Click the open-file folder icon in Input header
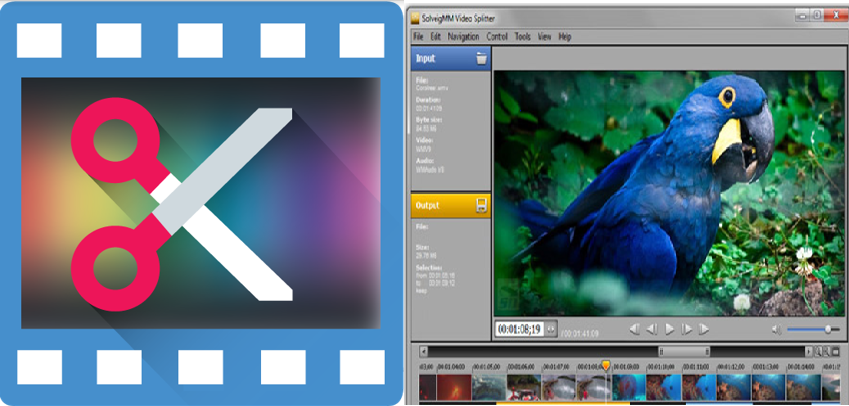 point(481,58)
